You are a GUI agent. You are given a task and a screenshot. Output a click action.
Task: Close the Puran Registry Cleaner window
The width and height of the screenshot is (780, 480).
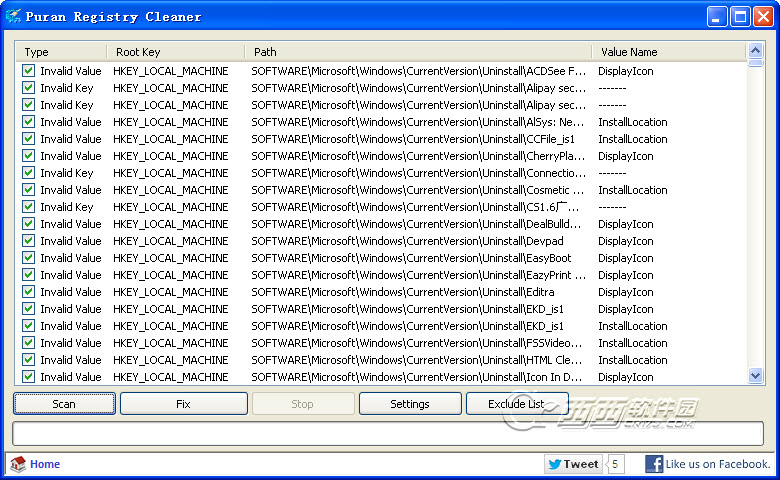point(763,17)
